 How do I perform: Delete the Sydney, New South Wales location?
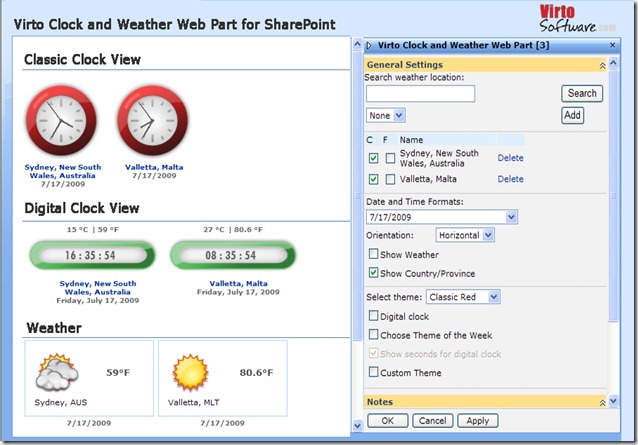click(510, 158)
